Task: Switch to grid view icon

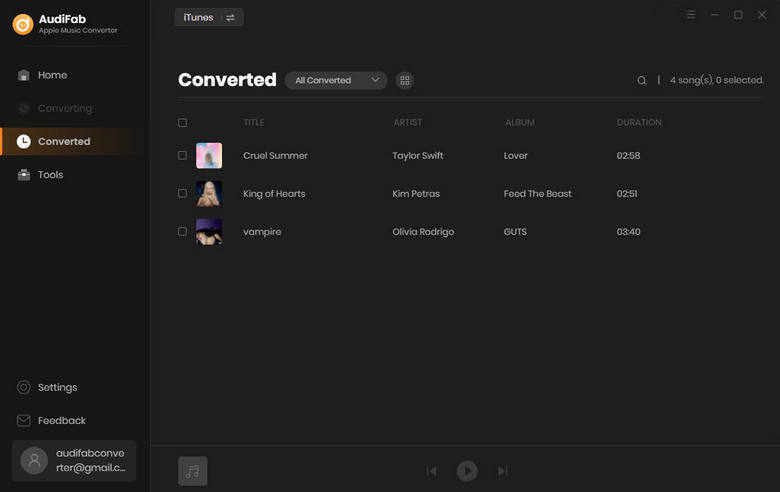Action: point(404,80)
